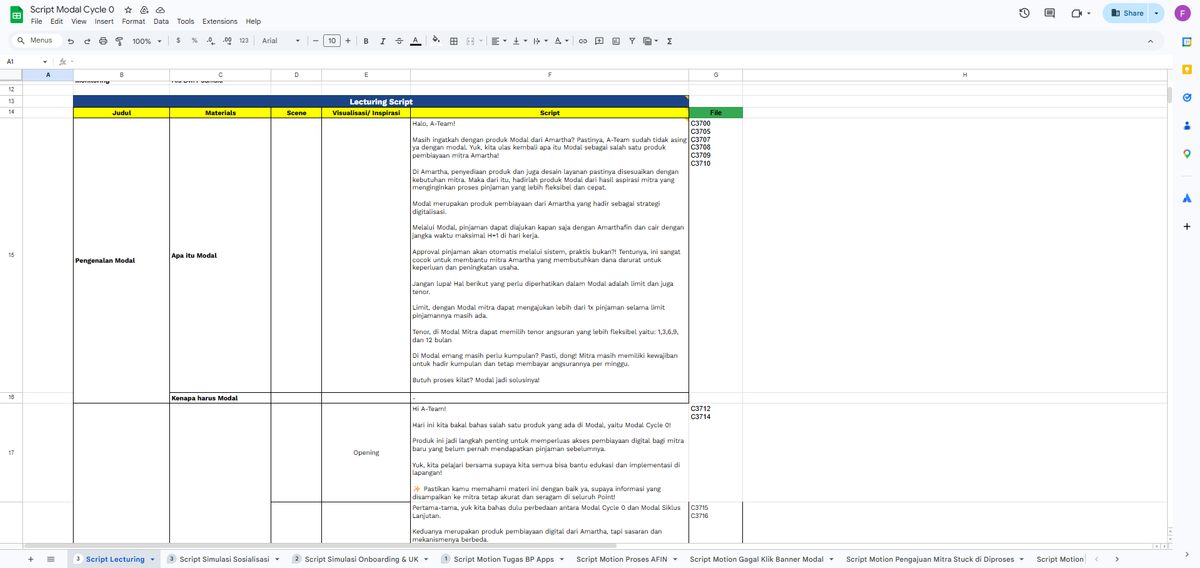Open text rotation dropdown
1200x568 pixels.
(562, 41)
